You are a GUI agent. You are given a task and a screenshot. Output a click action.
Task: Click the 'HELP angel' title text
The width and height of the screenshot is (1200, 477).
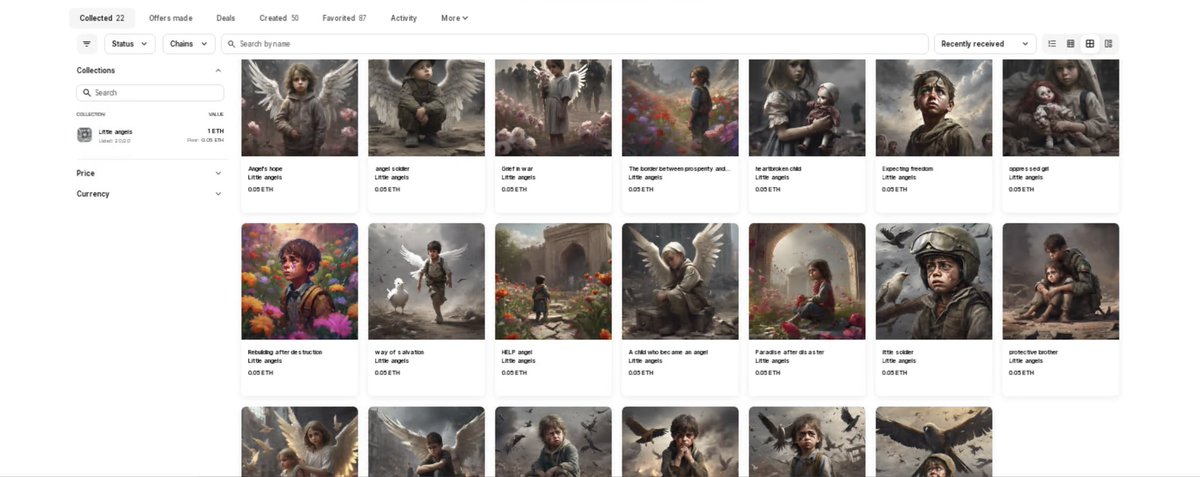point(516,352)
